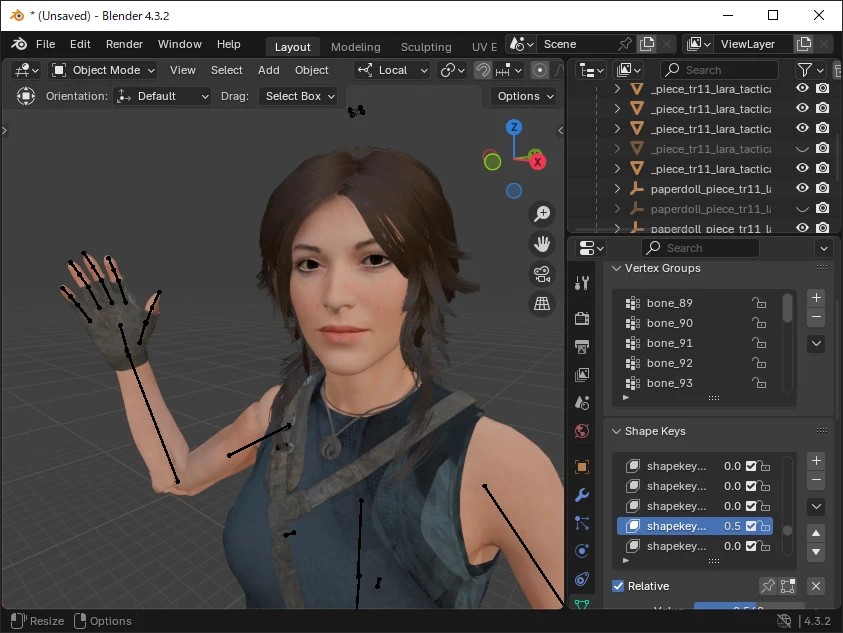Screen dimensions: 843x633
Task: Open Orientation Default dropdown
Action: click(x=162, y=96)
